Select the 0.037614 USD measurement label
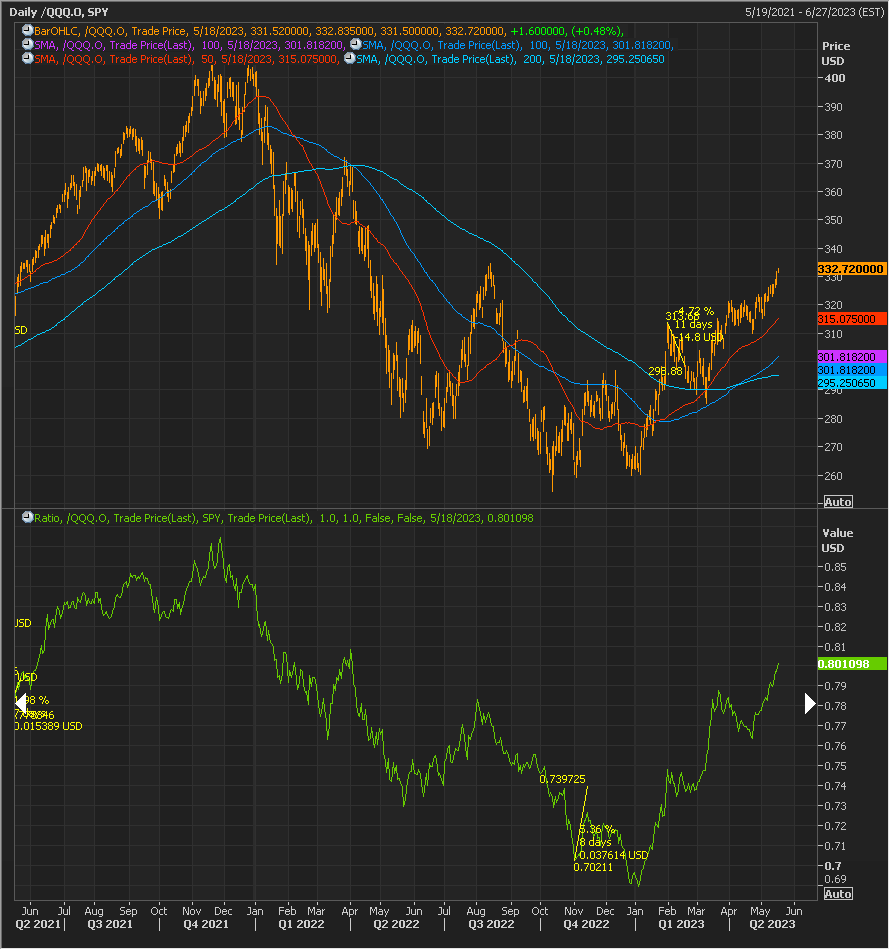The width and height of the screenshot is (890, 950). click(614, 855)
